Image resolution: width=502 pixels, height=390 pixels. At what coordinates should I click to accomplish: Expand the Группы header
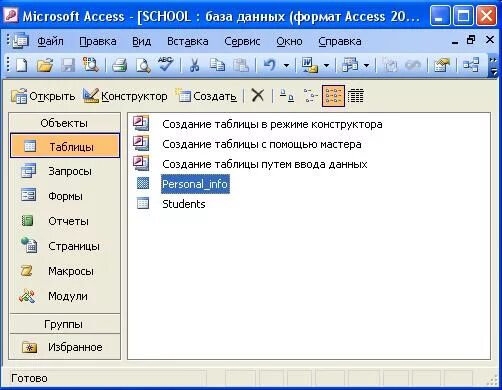click(65, 324)
